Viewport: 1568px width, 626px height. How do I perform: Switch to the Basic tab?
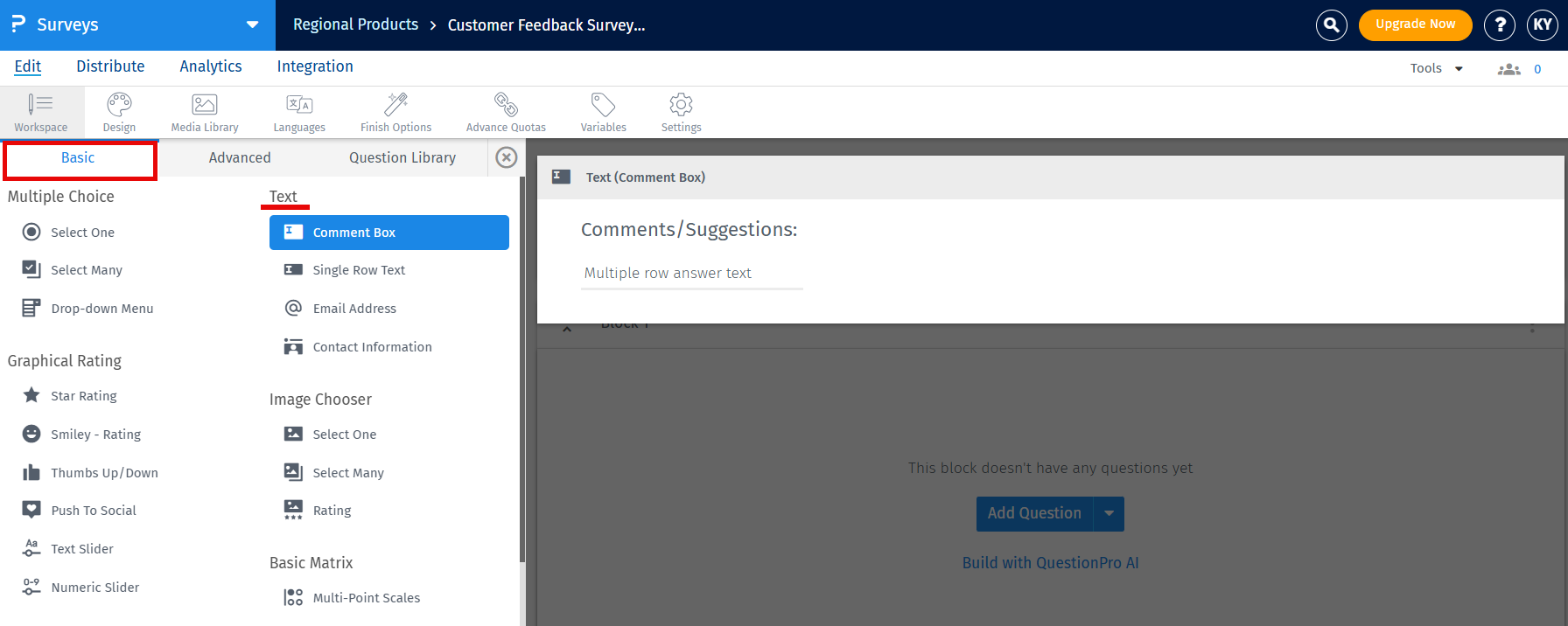80,160
